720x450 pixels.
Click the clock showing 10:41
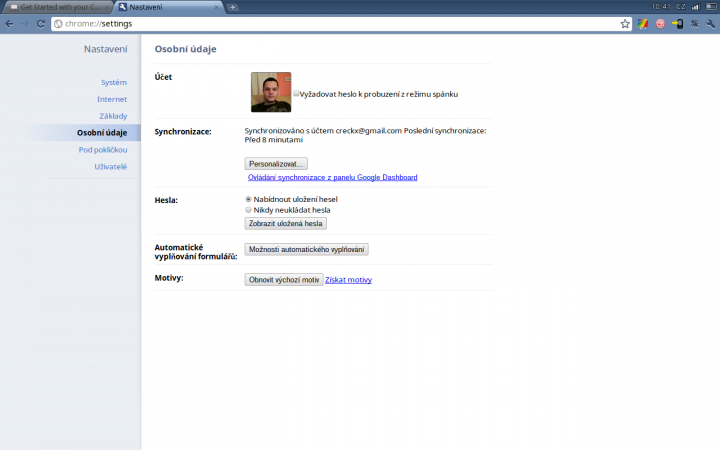pos(661,7)
